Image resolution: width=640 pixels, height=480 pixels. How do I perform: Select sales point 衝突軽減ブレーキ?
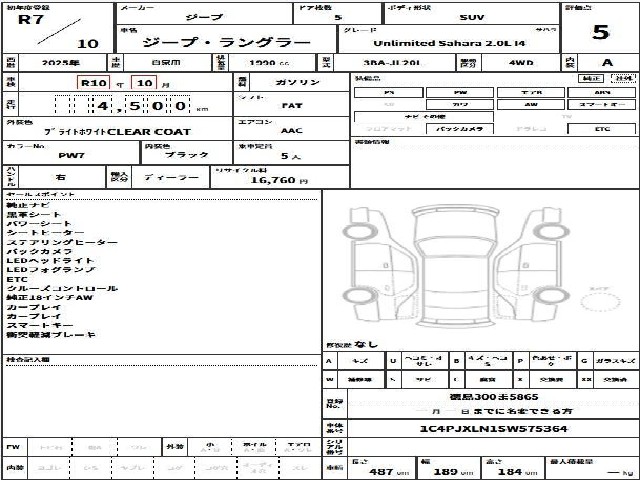(51, 335)
